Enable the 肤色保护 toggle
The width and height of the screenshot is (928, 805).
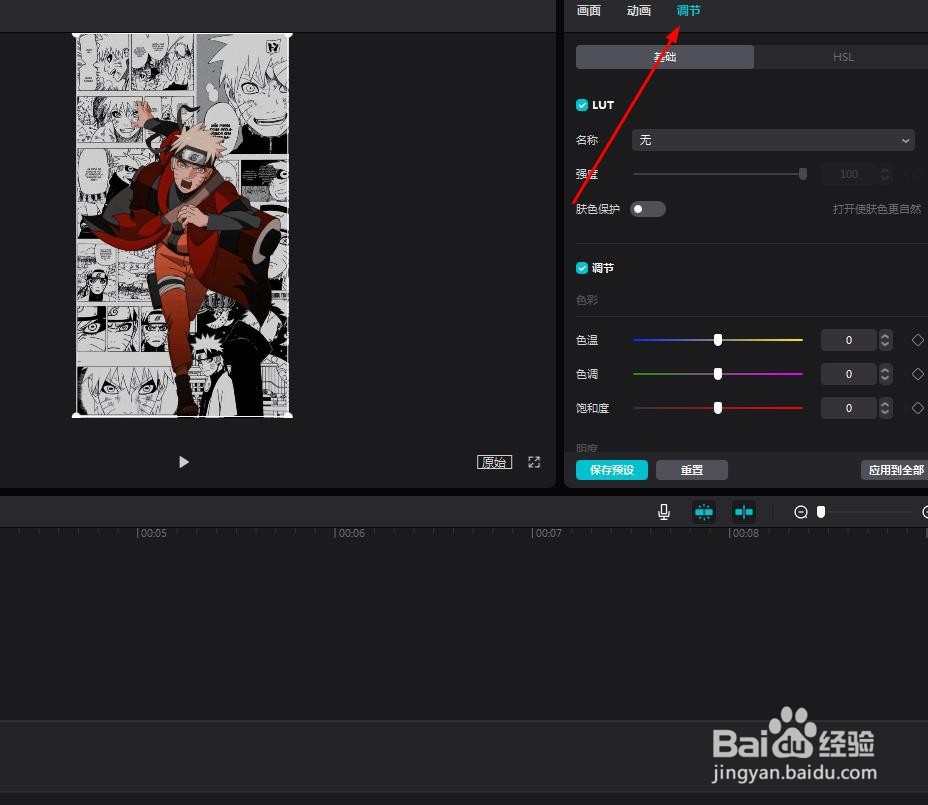[647, 209]
